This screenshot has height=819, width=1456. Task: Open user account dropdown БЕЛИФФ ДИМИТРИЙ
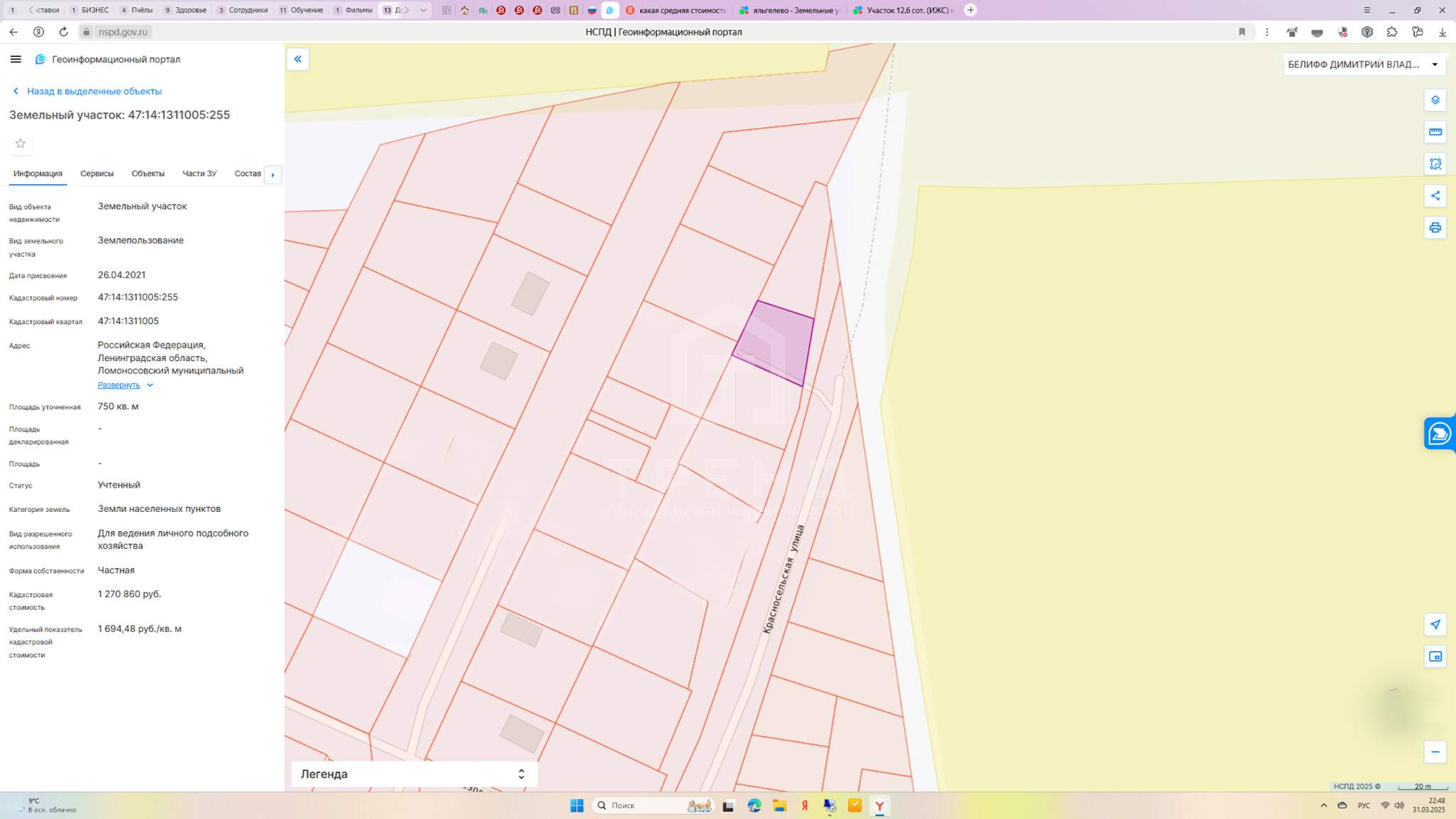coord(1363,65)
